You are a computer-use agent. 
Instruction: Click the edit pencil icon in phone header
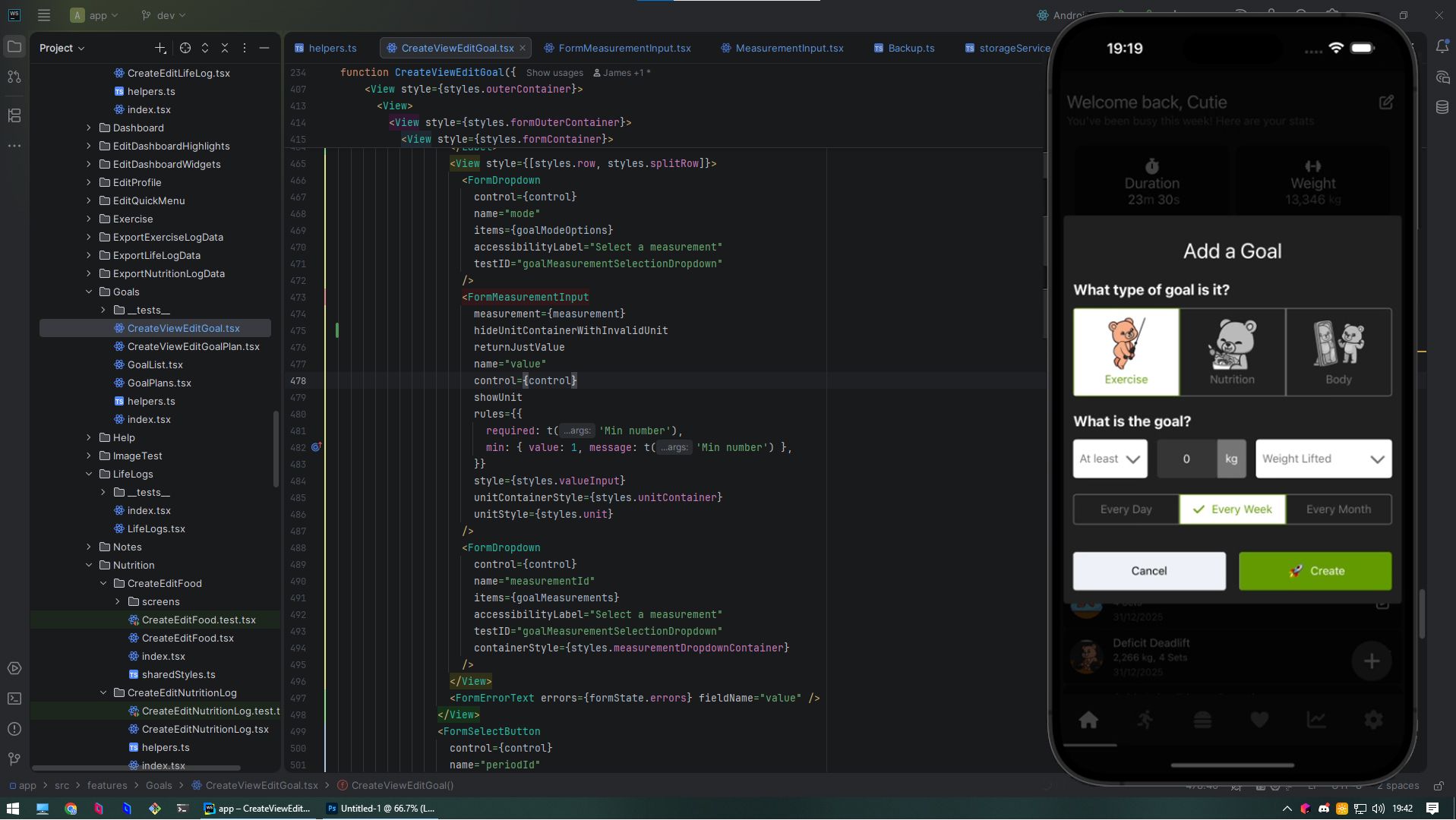1385,102
